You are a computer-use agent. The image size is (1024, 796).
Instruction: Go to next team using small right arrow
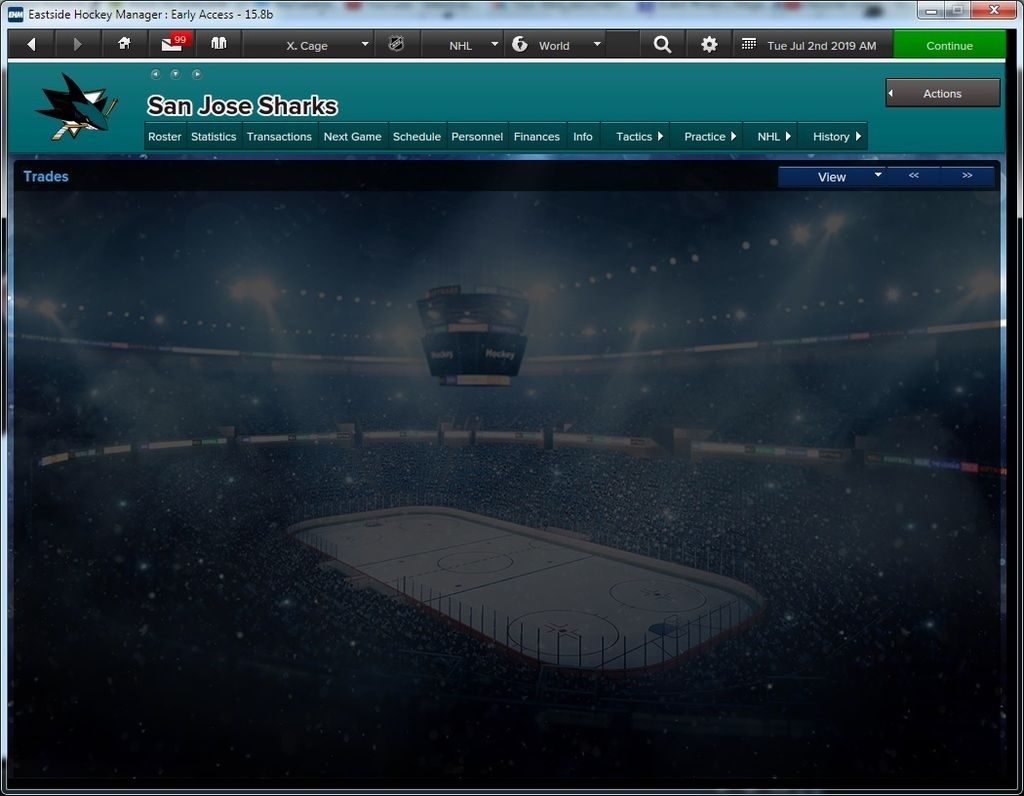click(x=197, y=74)
